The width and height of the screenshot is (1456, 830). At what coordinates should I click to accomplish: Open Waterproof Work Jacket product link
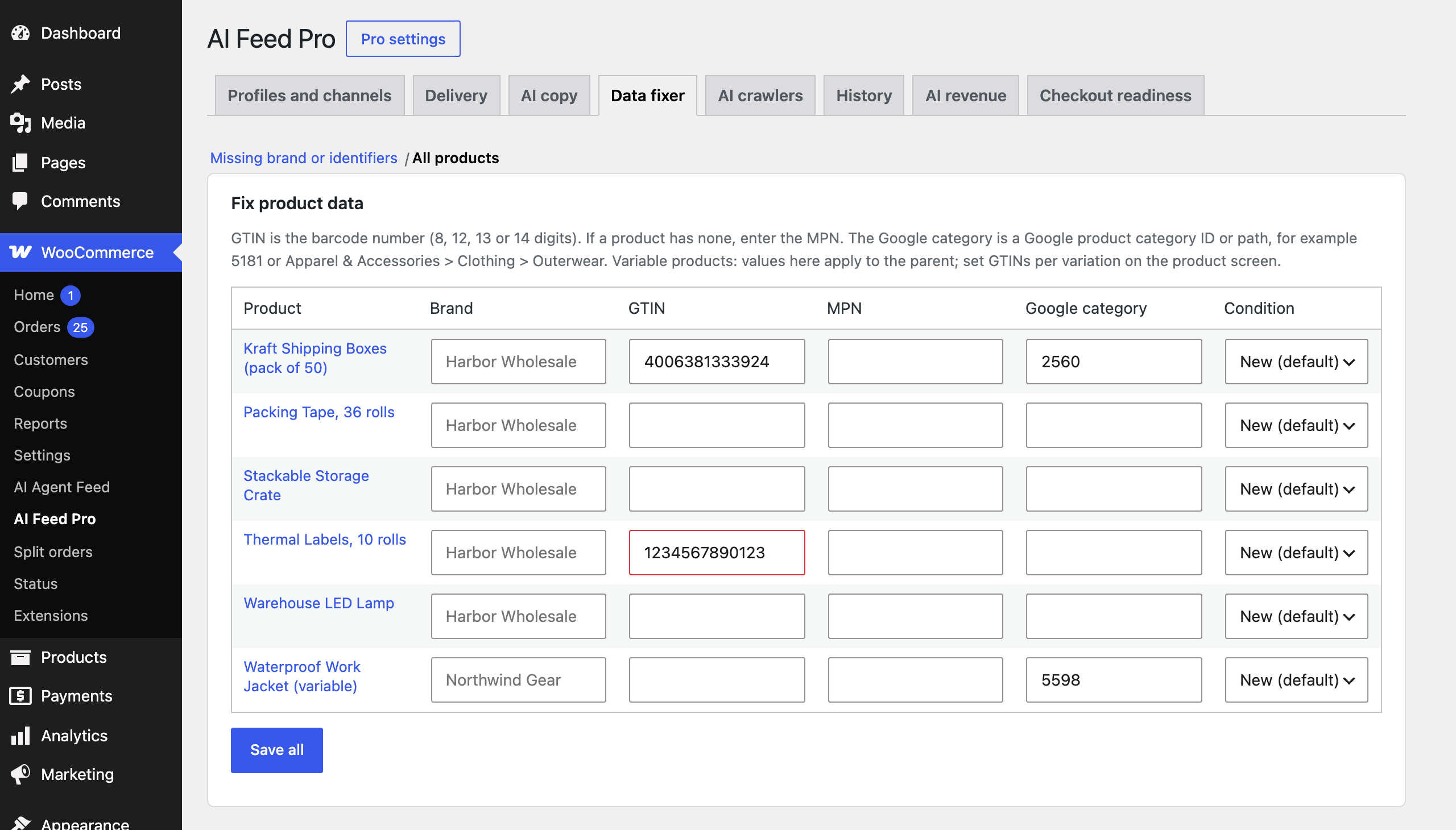[x=301, y=677]
